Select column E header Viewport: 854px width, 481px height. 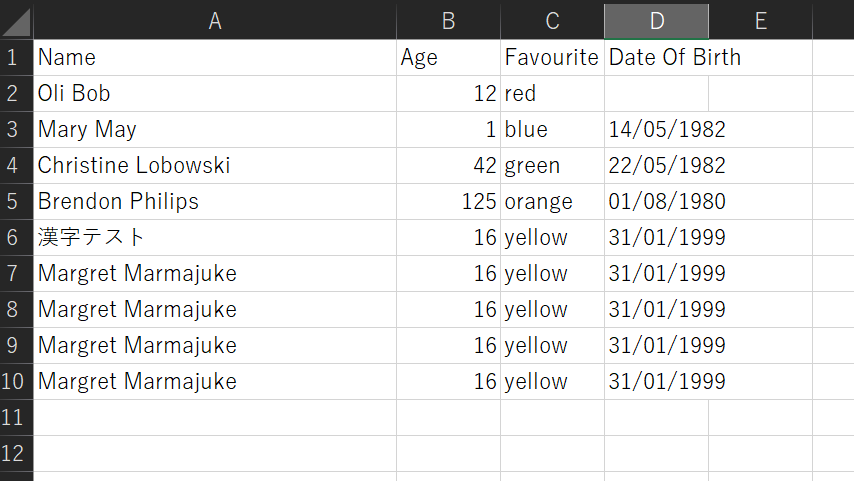[x=760, y=21]
